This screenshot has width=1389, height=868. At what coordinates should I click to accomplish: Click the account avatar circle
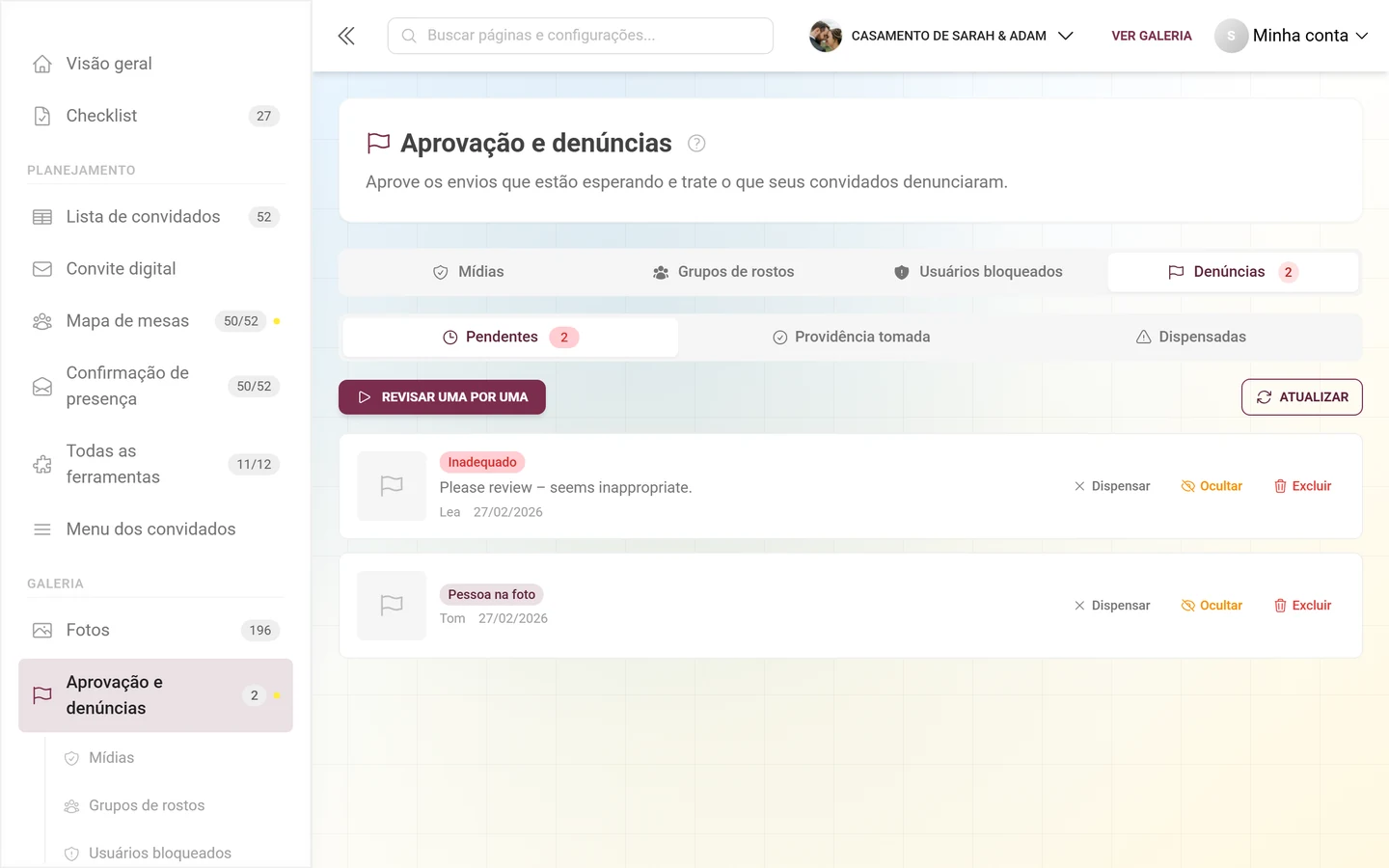[x=1231, y=36]
